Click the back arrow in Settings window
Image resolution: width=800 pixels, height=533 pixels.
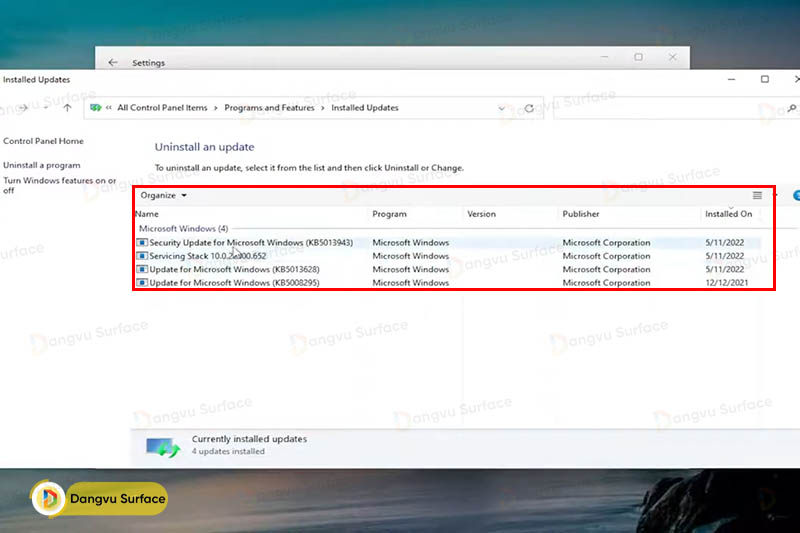(113, 62)
